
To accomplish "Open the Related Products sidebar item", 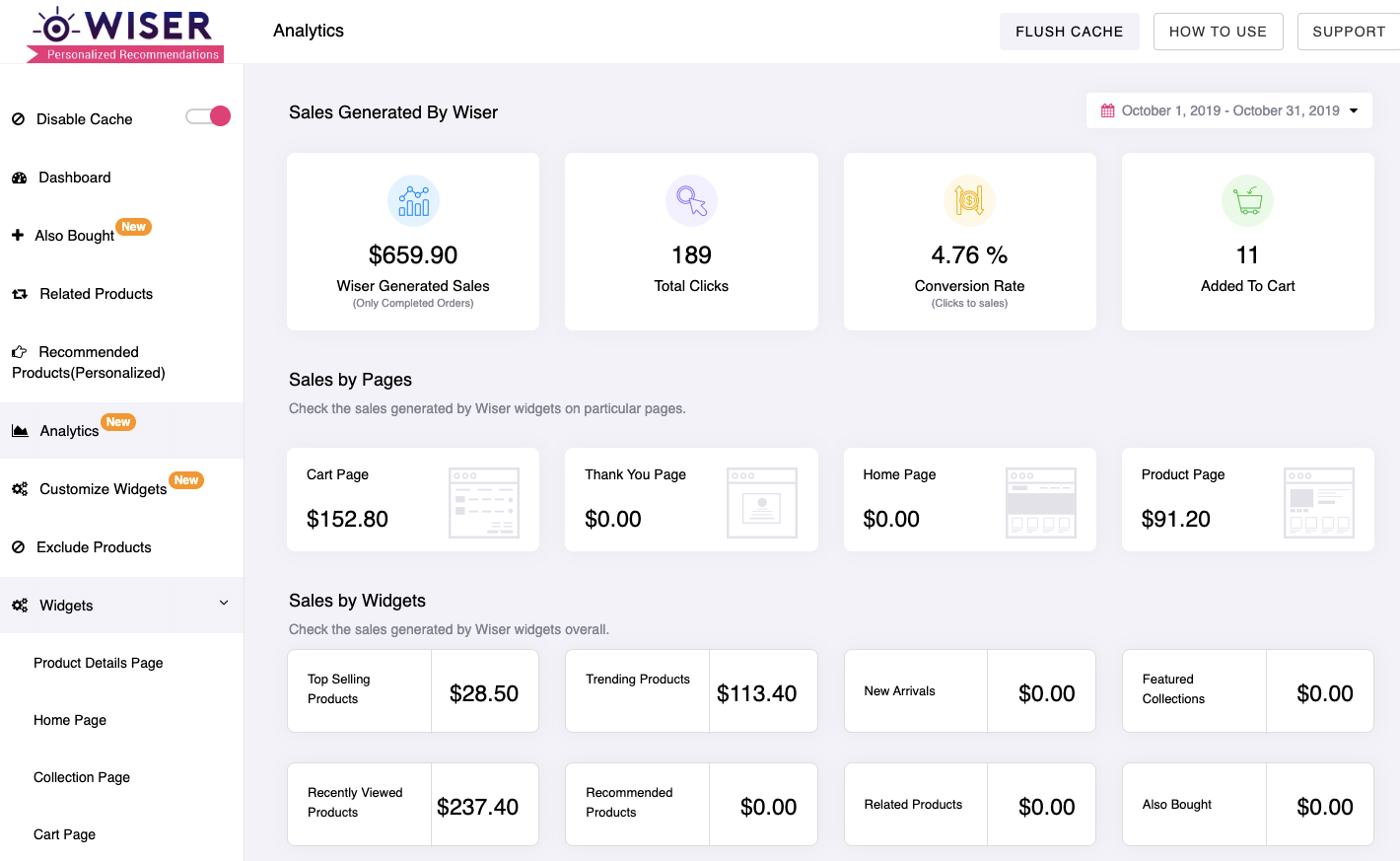I will tap(97, 294).
